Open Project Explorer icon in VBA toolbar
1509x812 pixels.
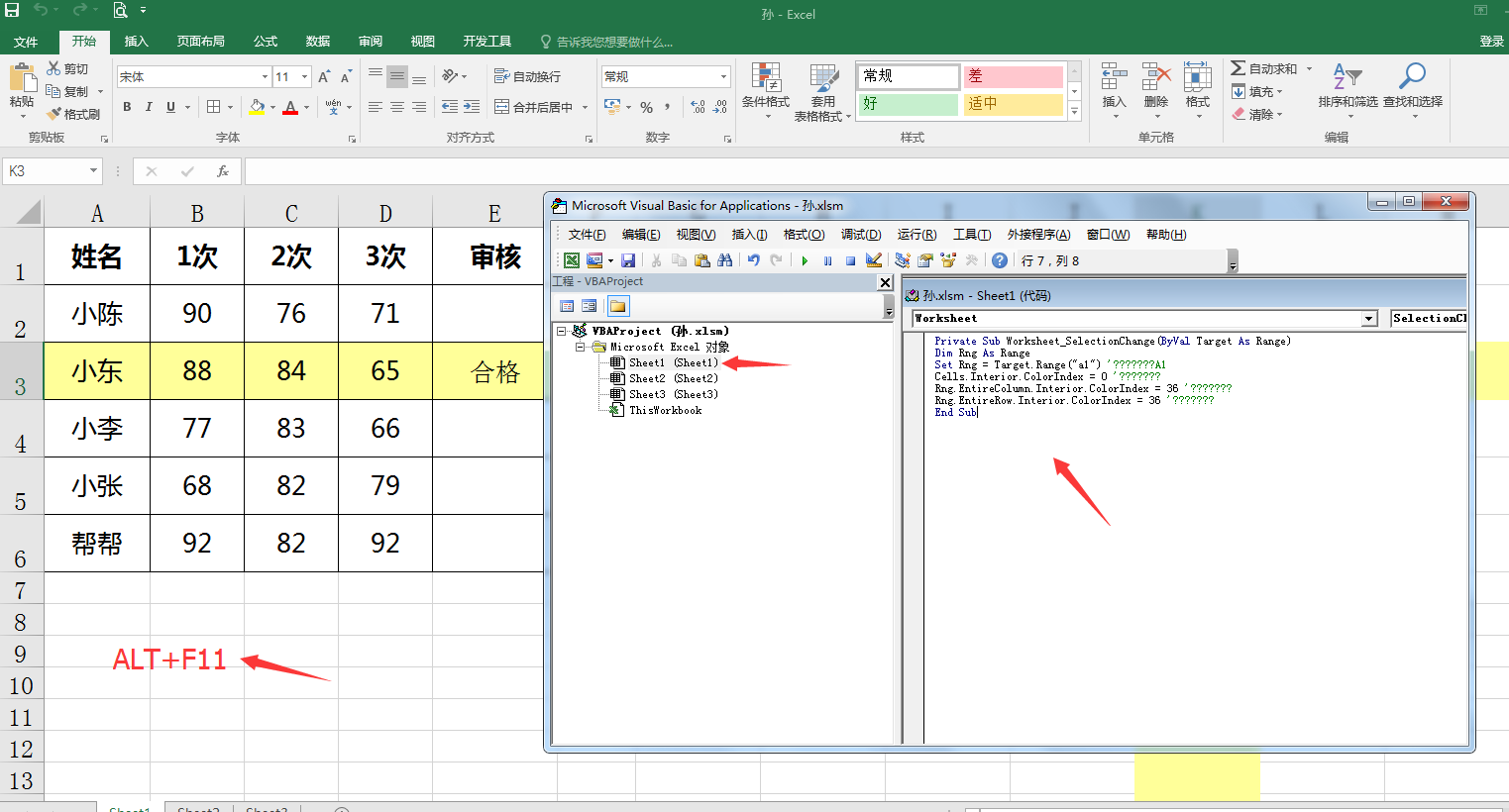903,260
